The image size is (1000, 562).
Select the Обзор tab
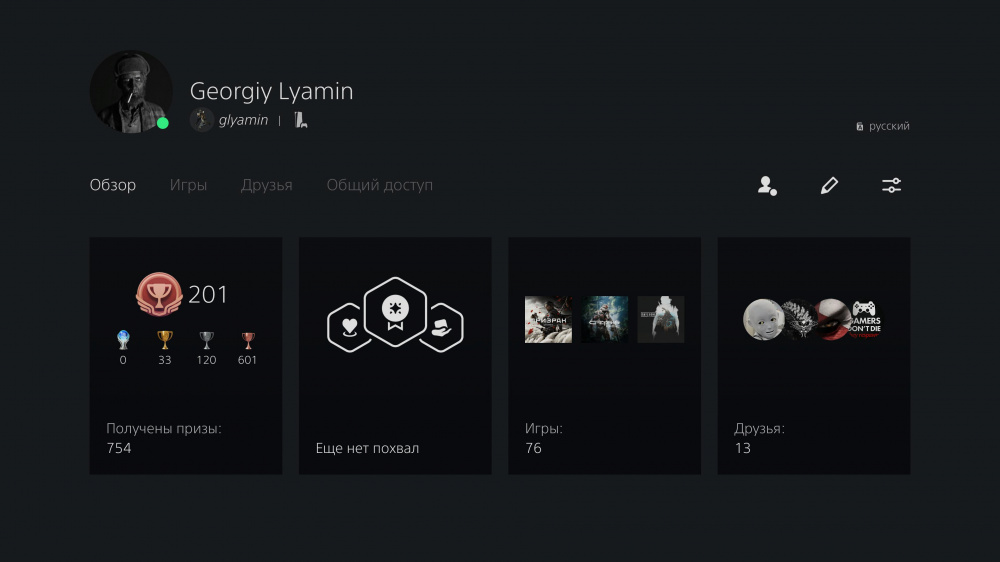(113, 185)
